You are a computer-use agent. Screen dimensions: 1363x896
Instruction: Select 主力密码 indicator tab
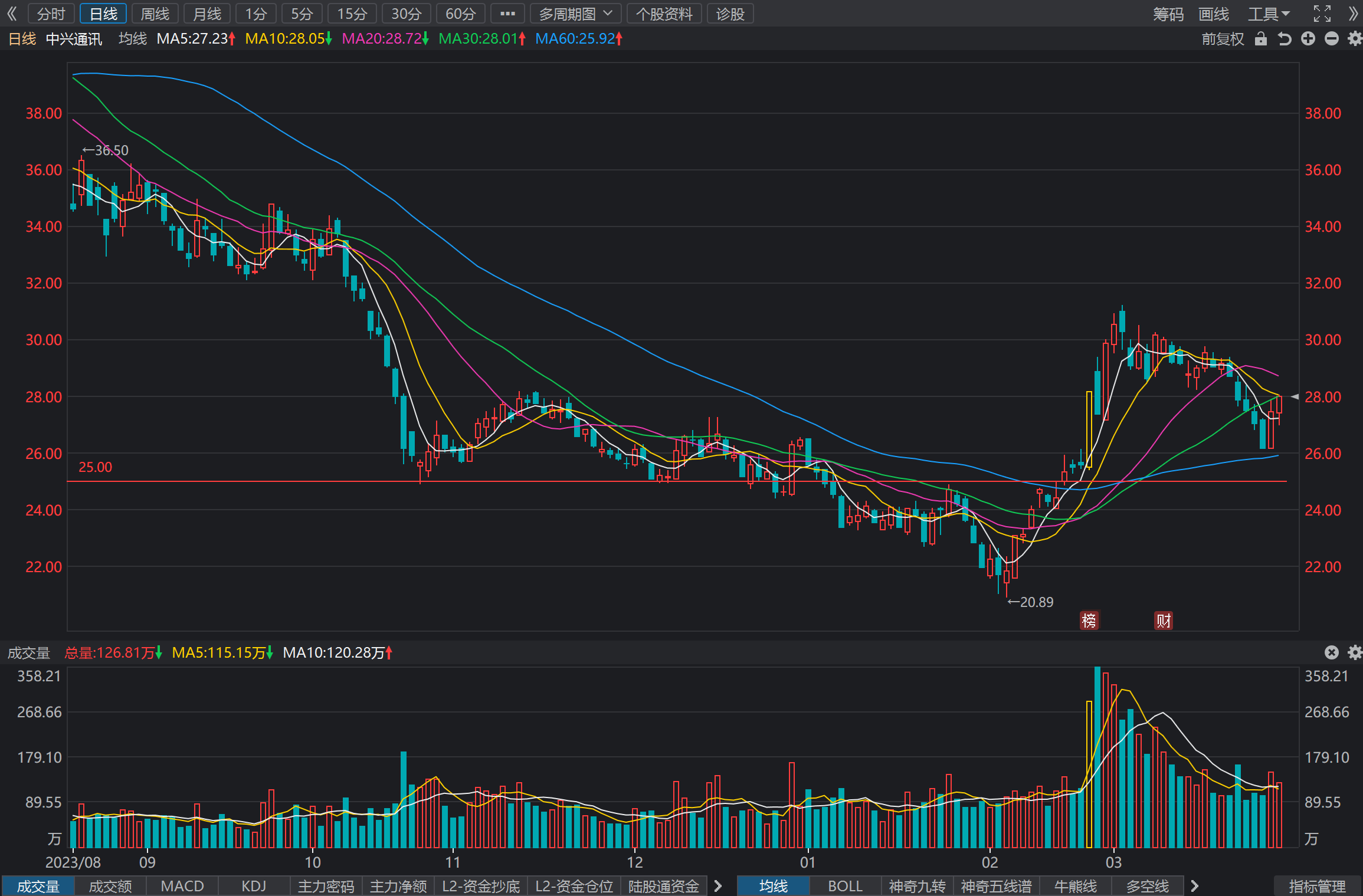point(326,886)
